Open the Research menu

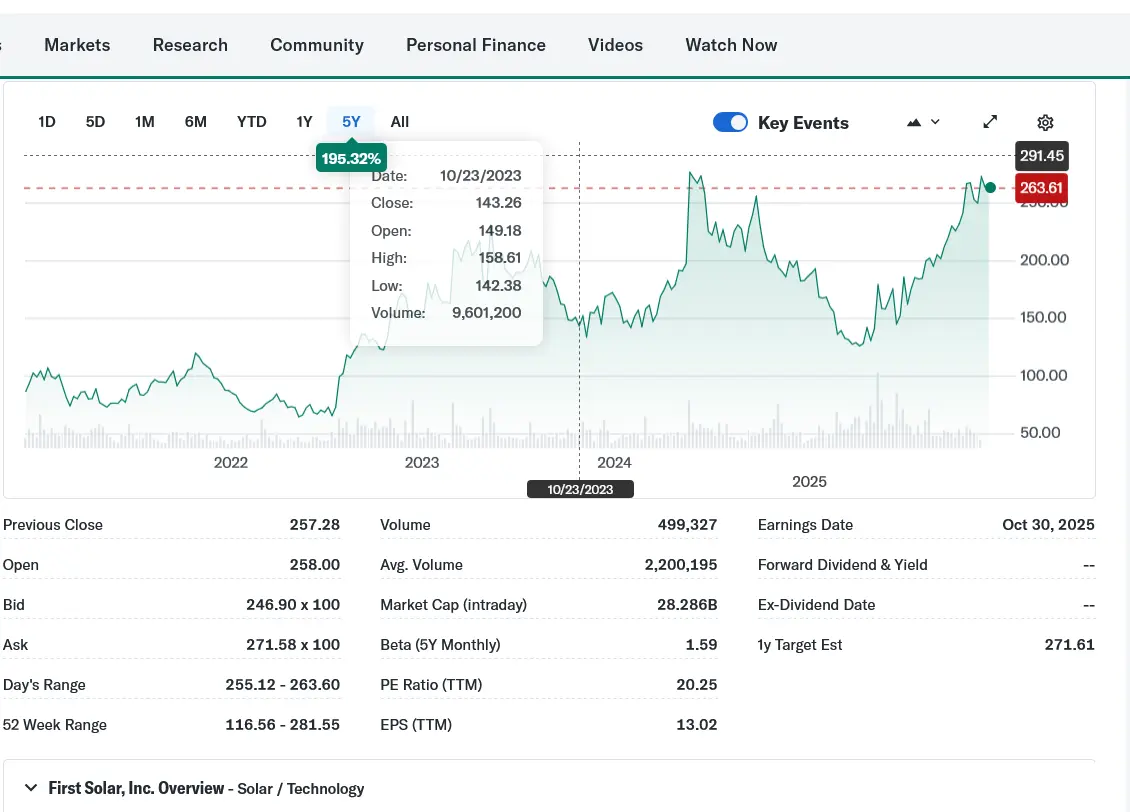pyautogui.click(x=190, y=45)
